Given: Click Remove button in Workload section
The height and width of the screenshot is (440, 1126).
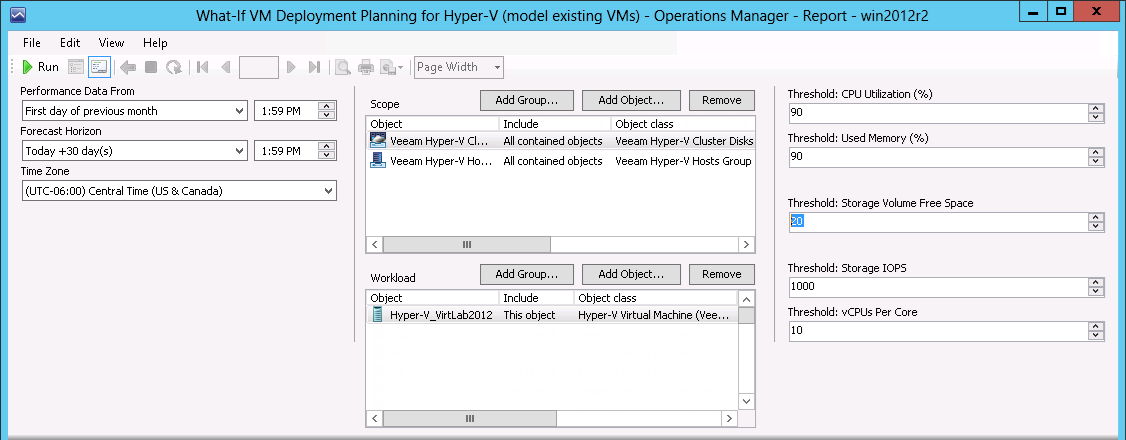Looking at the screenshot, I should [x=721, y=274].
